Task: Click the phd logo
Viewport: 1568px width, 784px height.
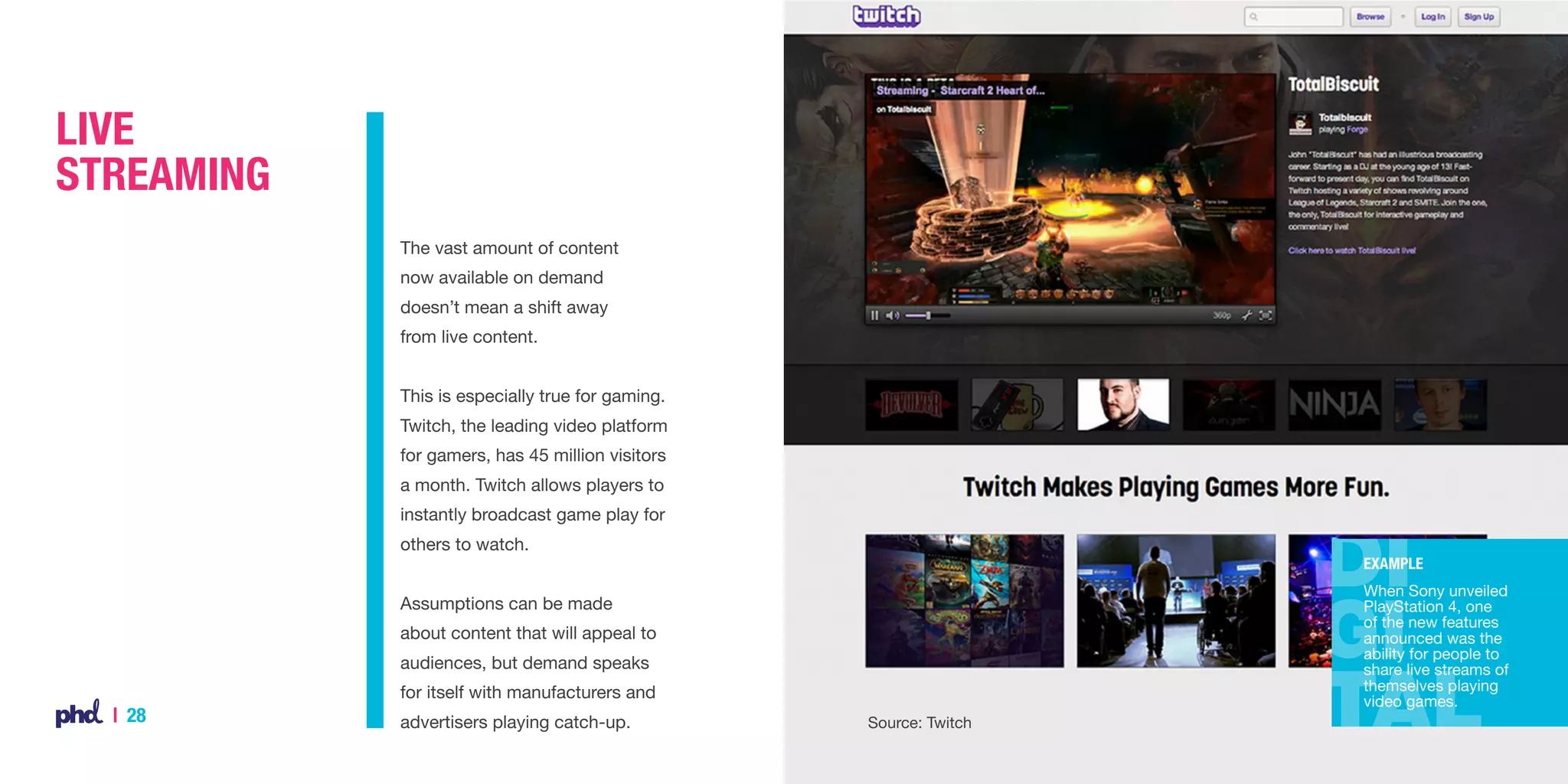Action: [x=79, y=714]
